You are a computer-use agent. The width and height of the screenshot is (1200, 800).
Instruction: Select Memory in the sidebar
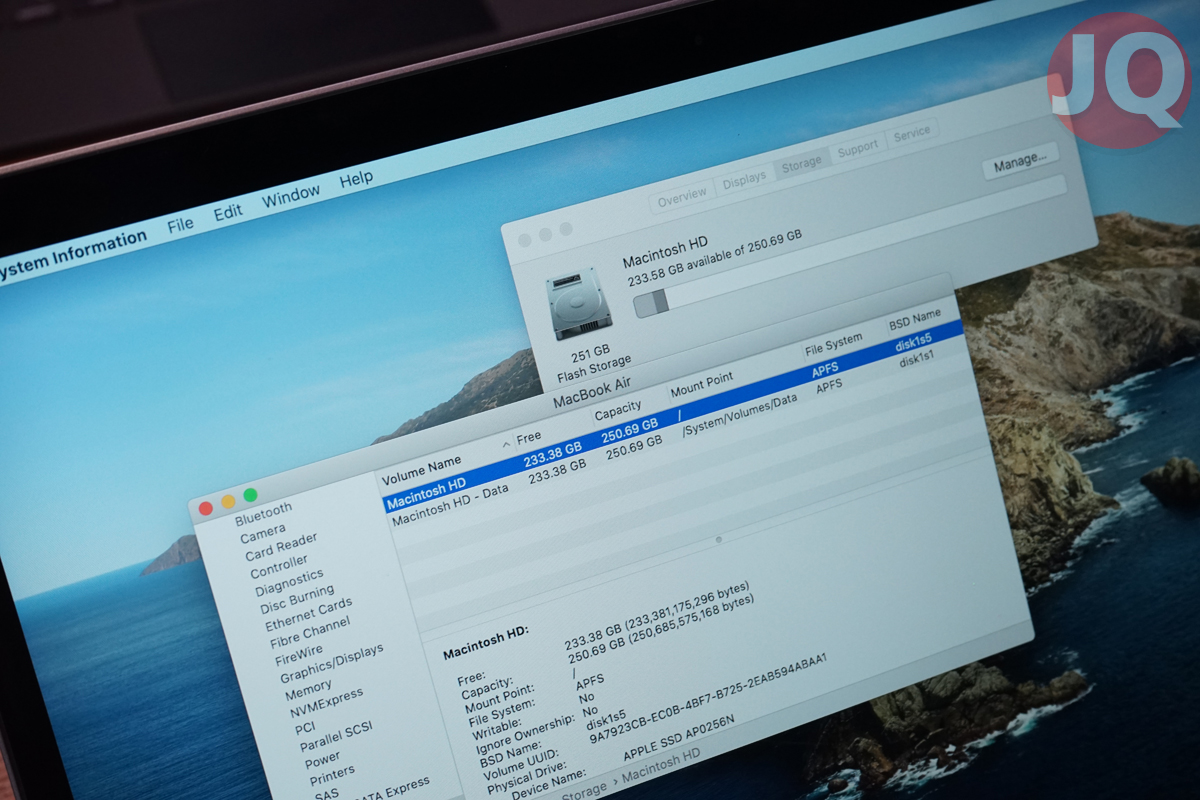[x=308, y=691]
